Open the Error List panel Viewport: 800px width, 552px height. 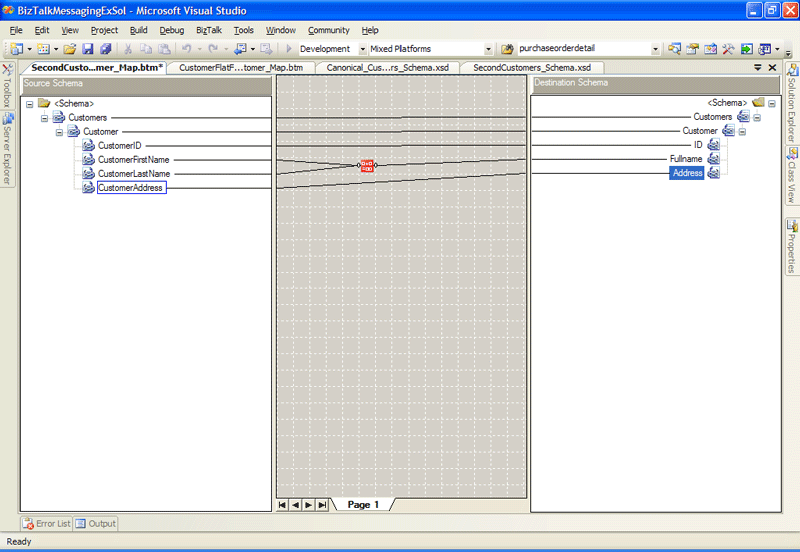pos(46,523)
